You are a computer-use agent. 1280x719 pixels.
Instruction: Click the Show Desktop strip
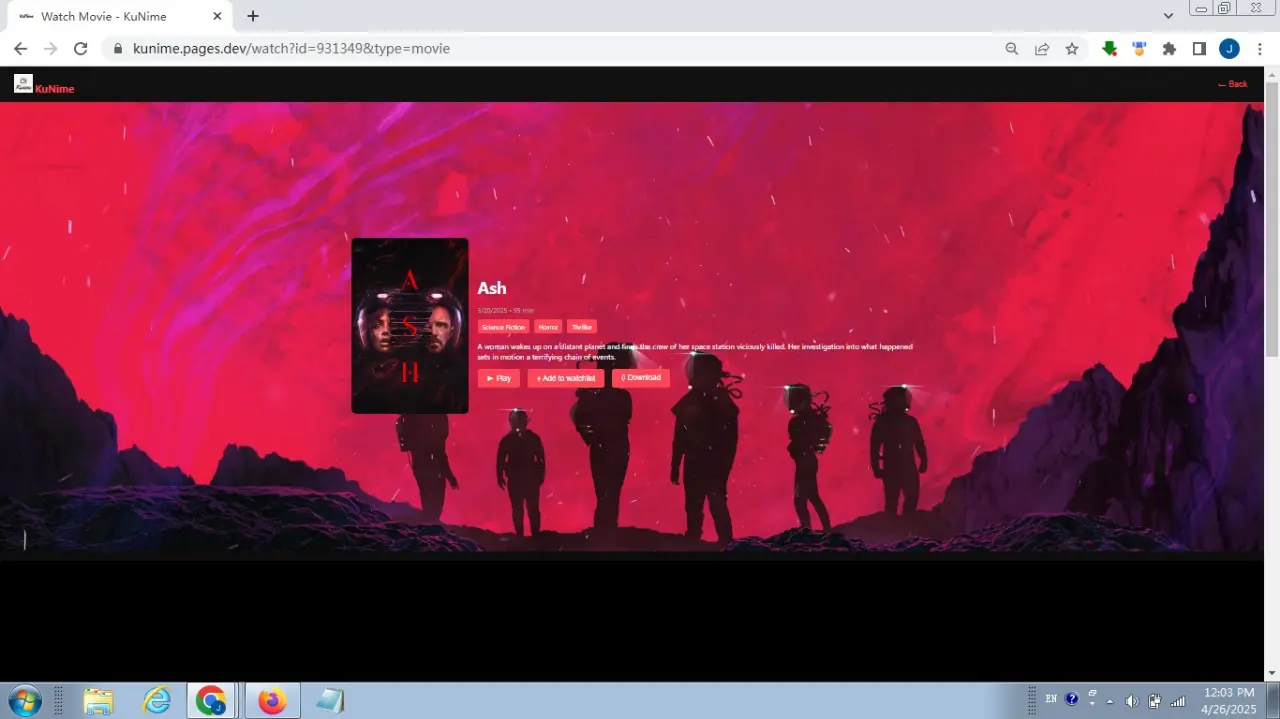(1273, 700)
